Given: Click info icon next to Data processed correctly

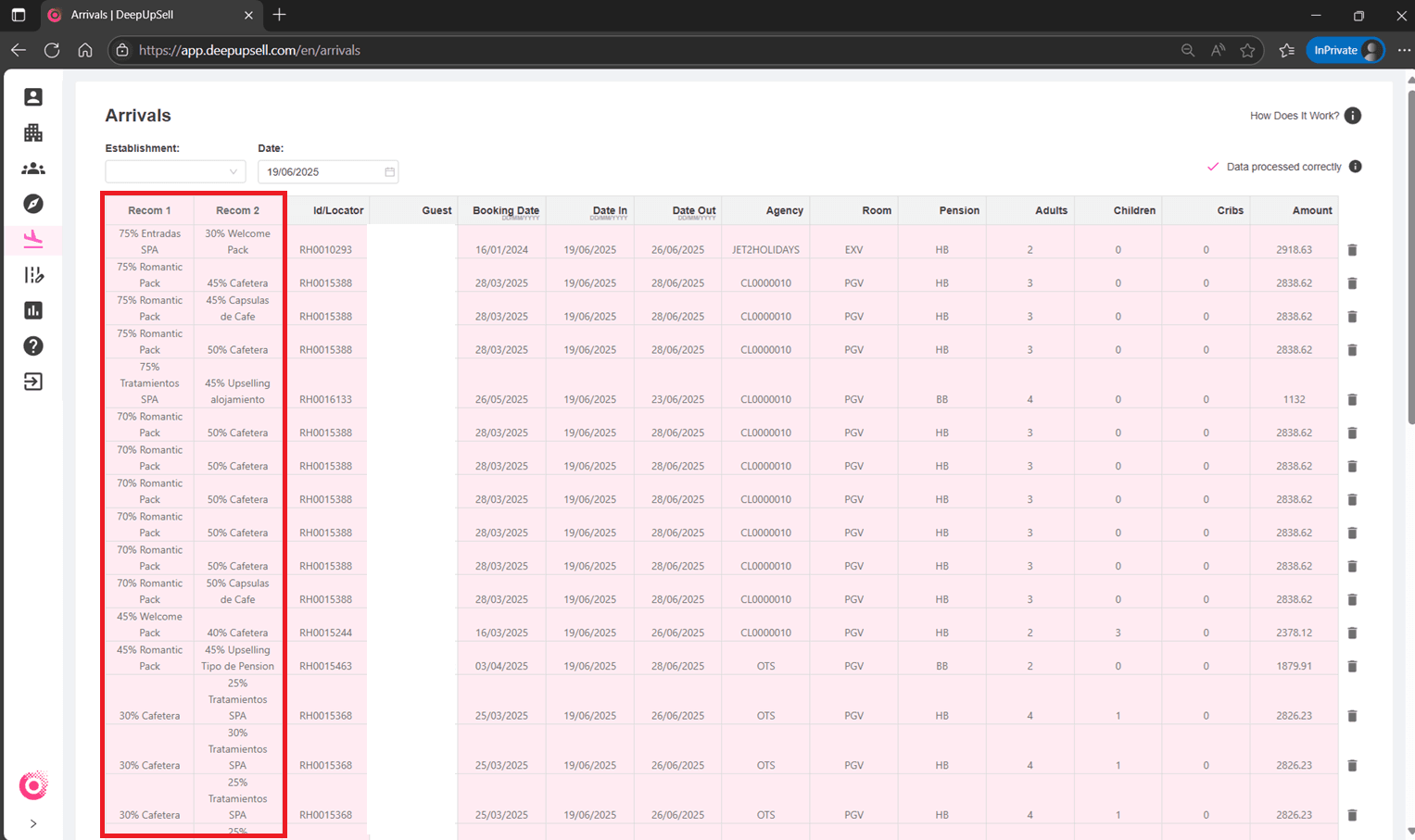Looking at the screenshot, I should pyautogui.click(x=1355, y=167).
